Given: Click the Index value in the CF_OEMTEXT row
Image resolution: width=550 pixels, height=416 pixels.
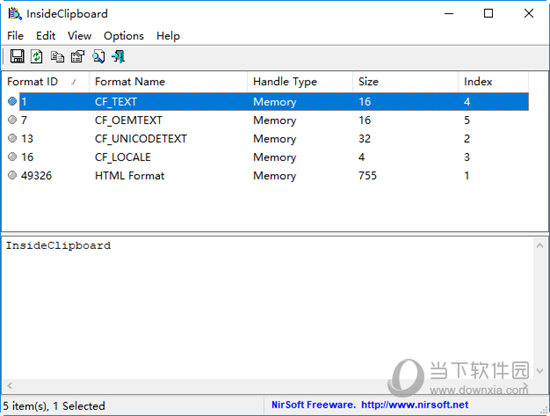Looking at the screenshot, I should click(x=467, y=120).
